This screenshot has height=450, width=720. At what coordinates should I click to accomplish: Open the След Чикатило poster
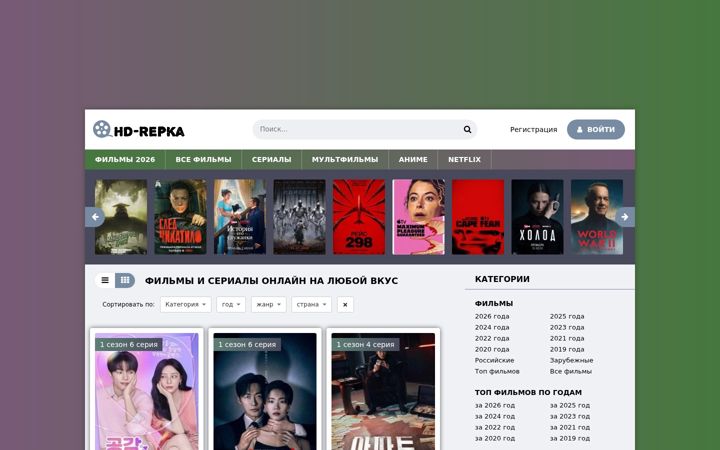(x=180, y=217)
